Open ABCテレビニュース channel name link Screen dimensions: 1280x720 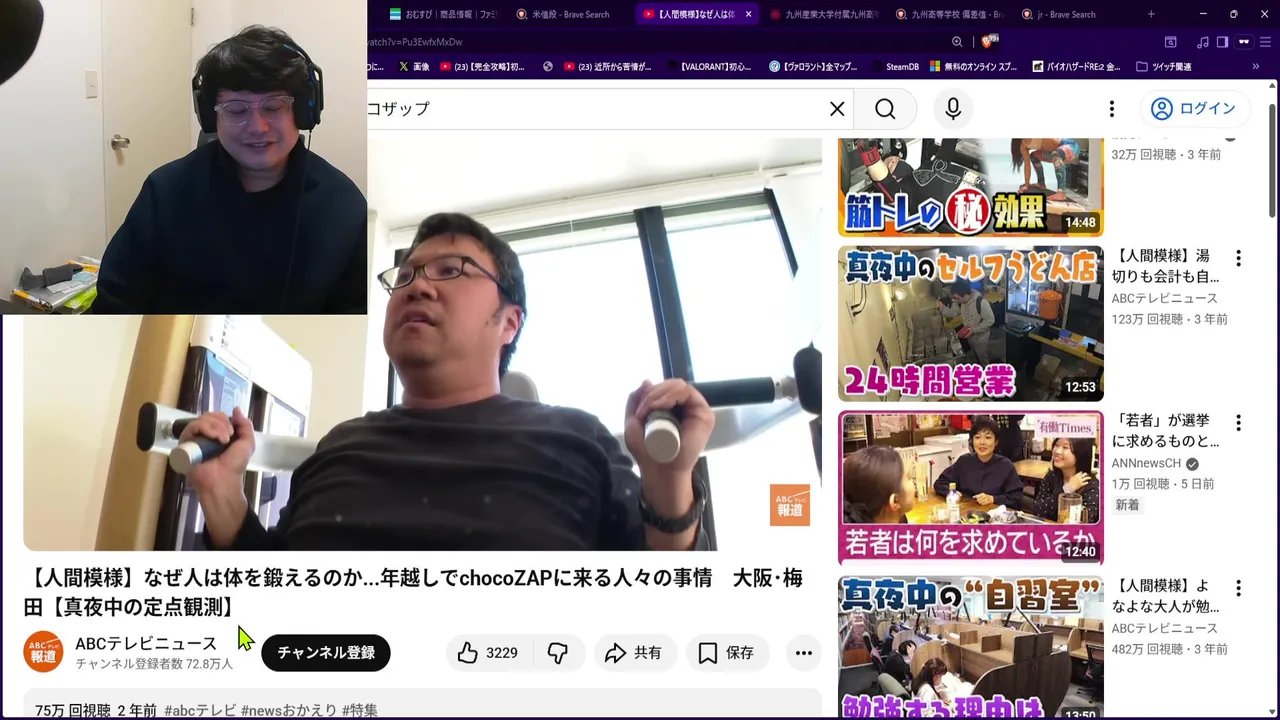(146, 643)
